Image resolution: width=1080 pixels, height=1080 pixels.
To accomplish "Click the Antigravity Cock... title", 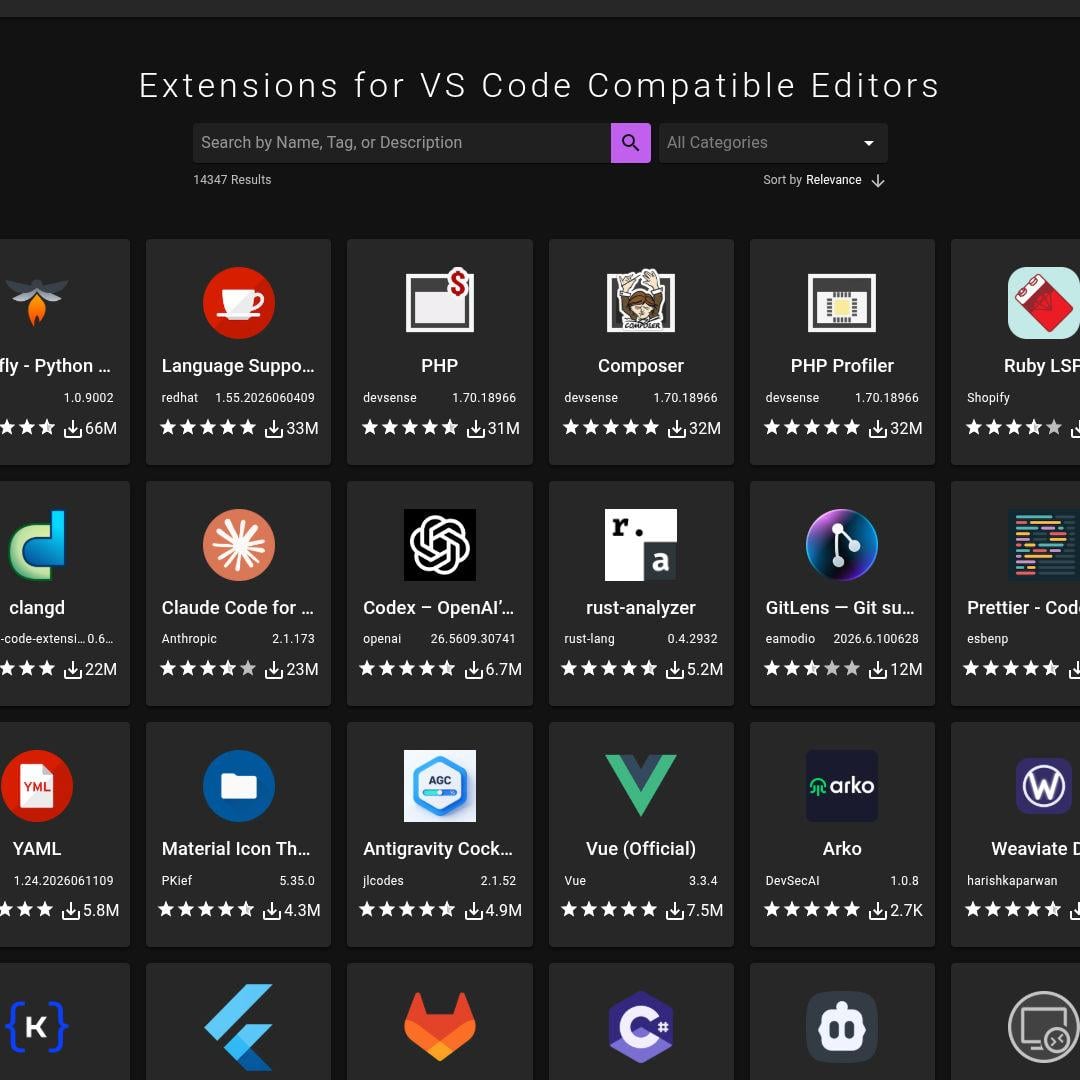I will coord(439,849).
